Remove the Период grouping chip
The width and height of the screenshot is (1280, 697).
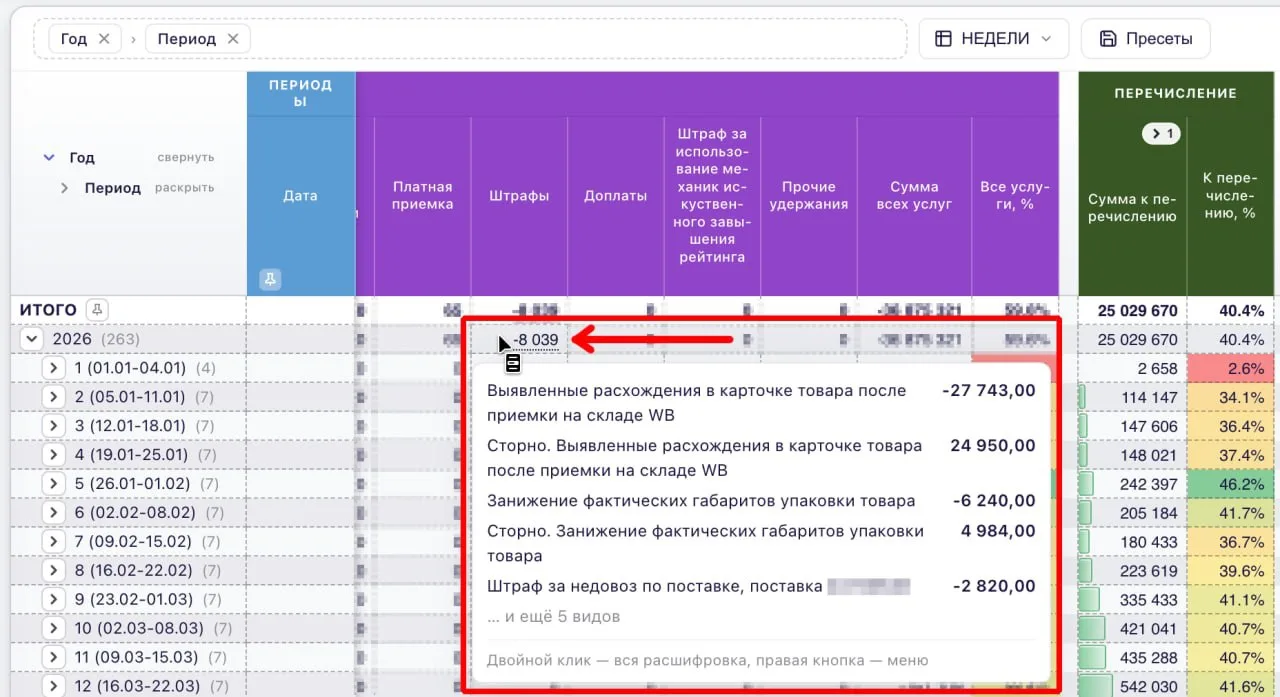coord(233,39)
